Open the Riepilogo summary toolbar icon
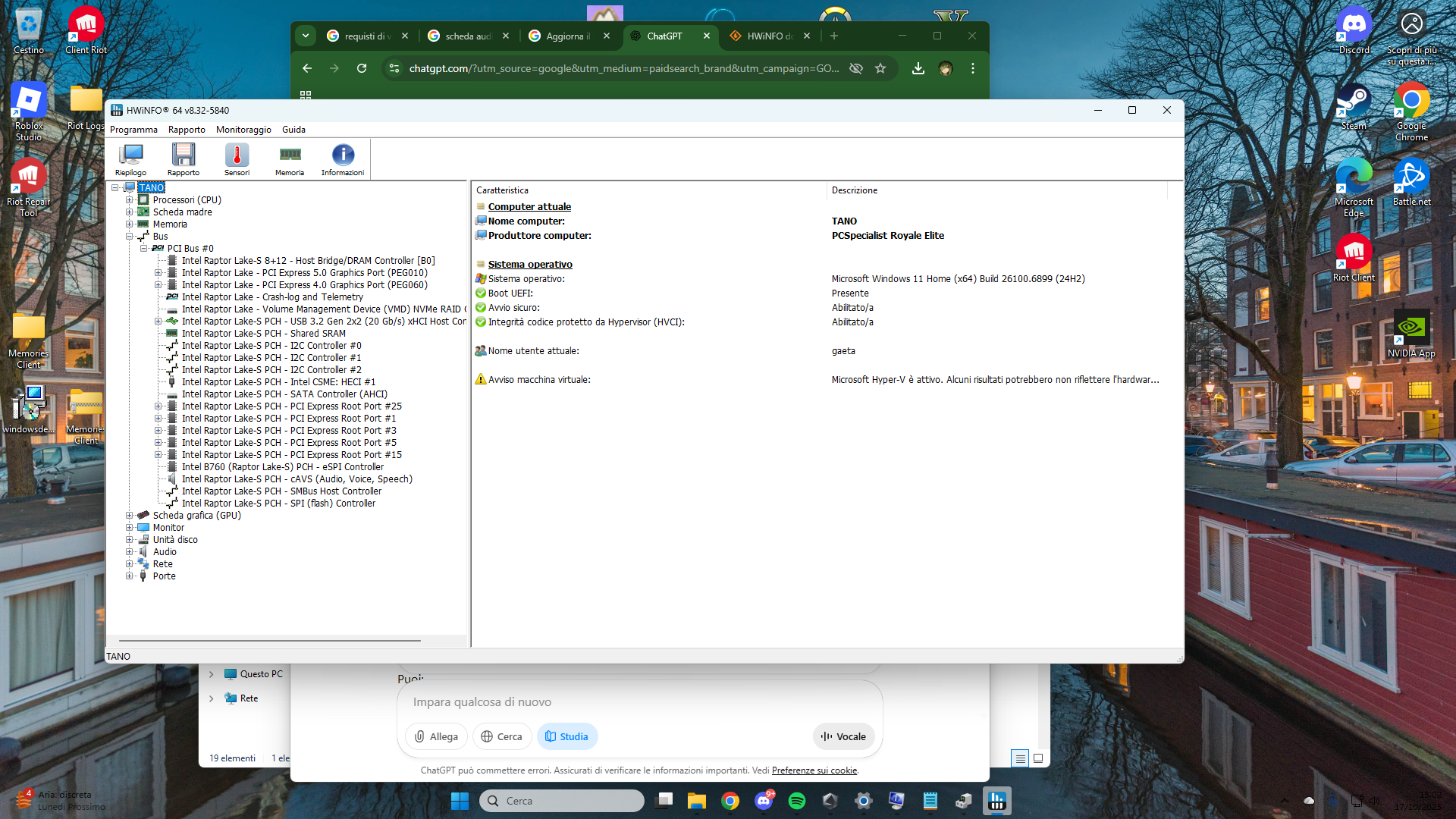 point(130,159)
